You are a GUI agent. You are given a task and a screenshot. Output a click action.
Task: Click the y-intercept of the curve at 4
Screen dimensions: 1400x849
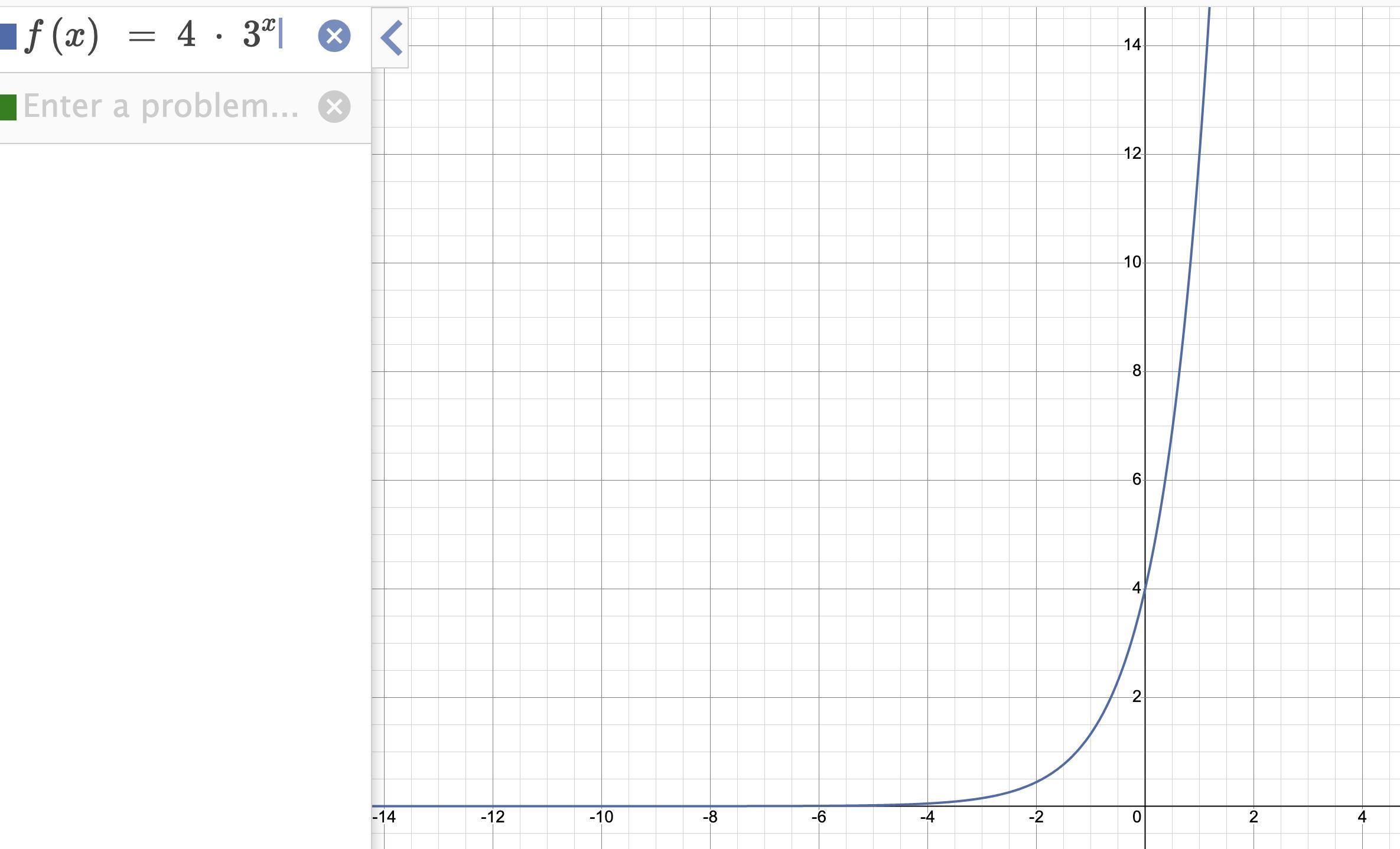click(1145, 589)
